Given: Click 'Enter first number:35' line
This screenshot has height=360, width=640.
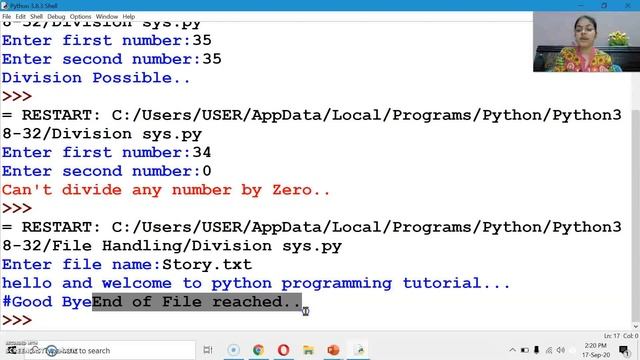Looking at the screenshot, I should tap(107, 40).
